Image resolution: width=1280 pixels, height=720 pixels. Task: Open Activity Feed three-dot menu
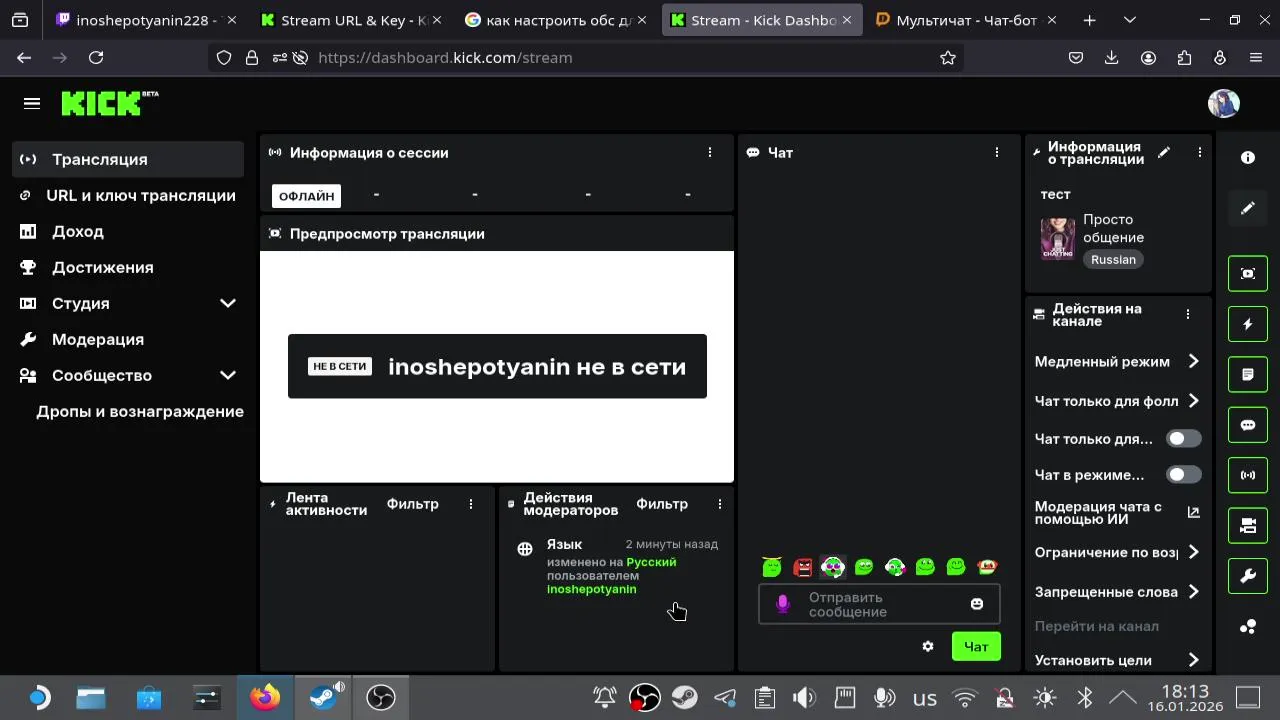tap(471, 504)
